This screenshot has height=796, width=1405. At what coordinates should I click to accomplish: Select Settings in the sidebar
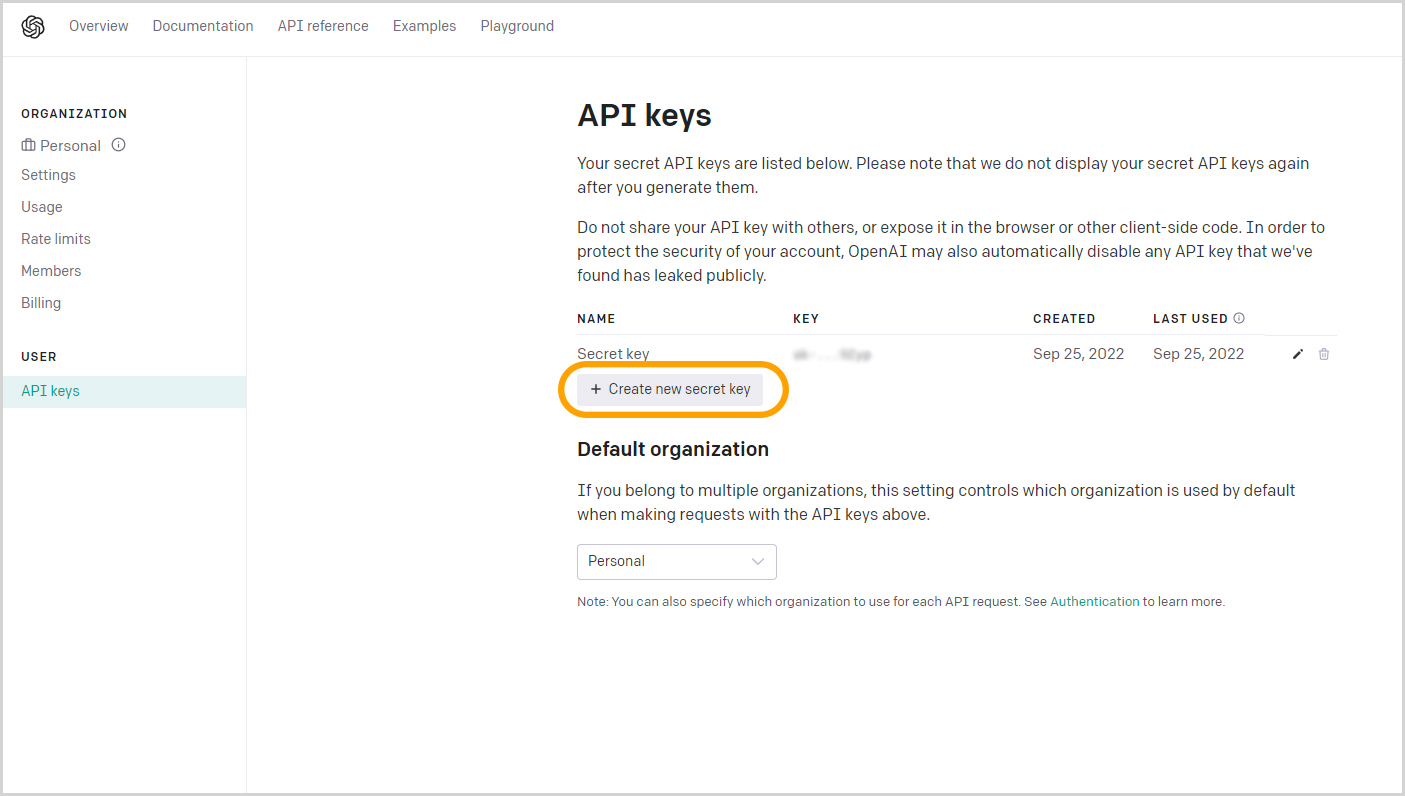48,175
